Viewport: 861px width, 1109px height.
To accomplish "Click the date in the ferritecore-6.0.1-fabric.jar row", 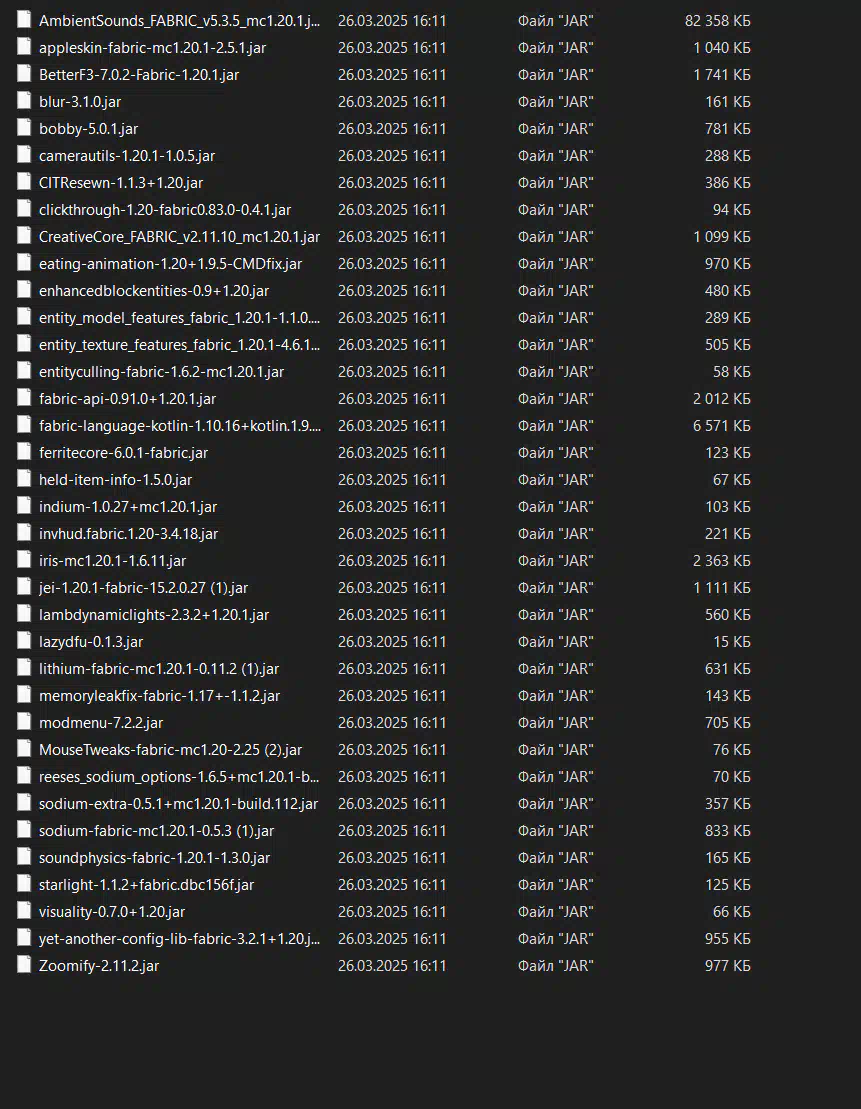I will tap(392, 453).
